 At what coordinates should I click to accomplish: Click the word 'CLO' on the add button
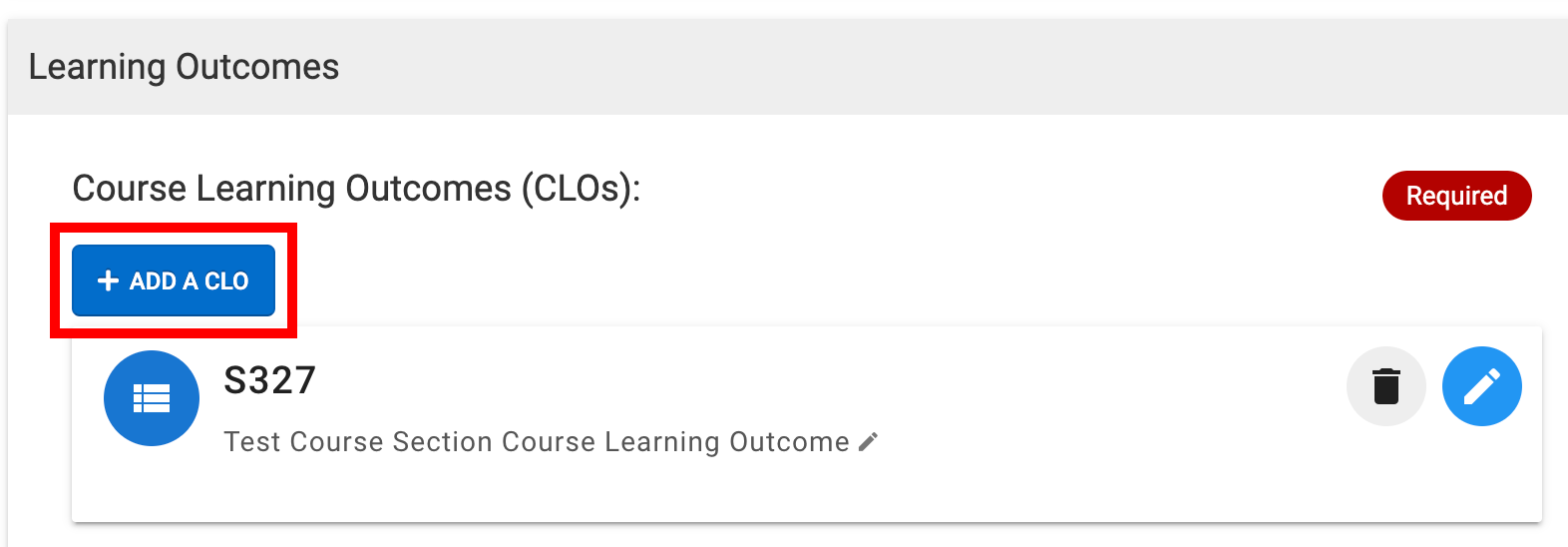[x=226, y=281]
